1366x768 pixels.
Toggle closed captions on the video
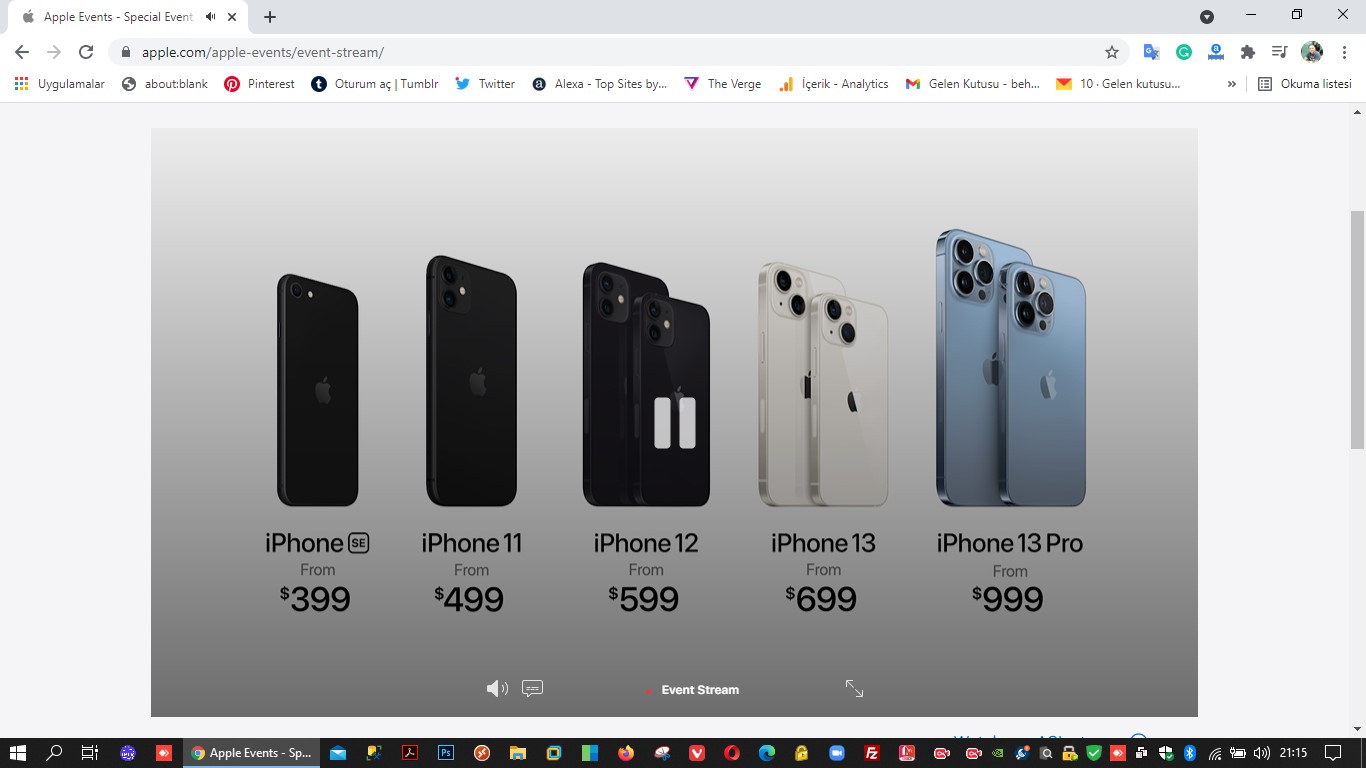(533, 688)
